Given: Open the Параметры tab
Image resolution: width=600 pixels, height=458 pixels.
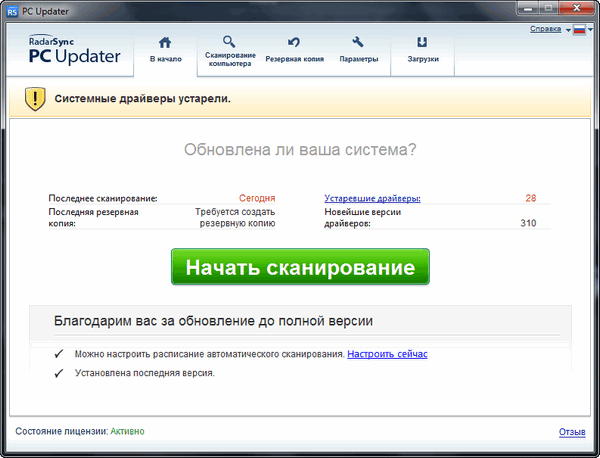Looking at the screenshot, I should [359, 51].
